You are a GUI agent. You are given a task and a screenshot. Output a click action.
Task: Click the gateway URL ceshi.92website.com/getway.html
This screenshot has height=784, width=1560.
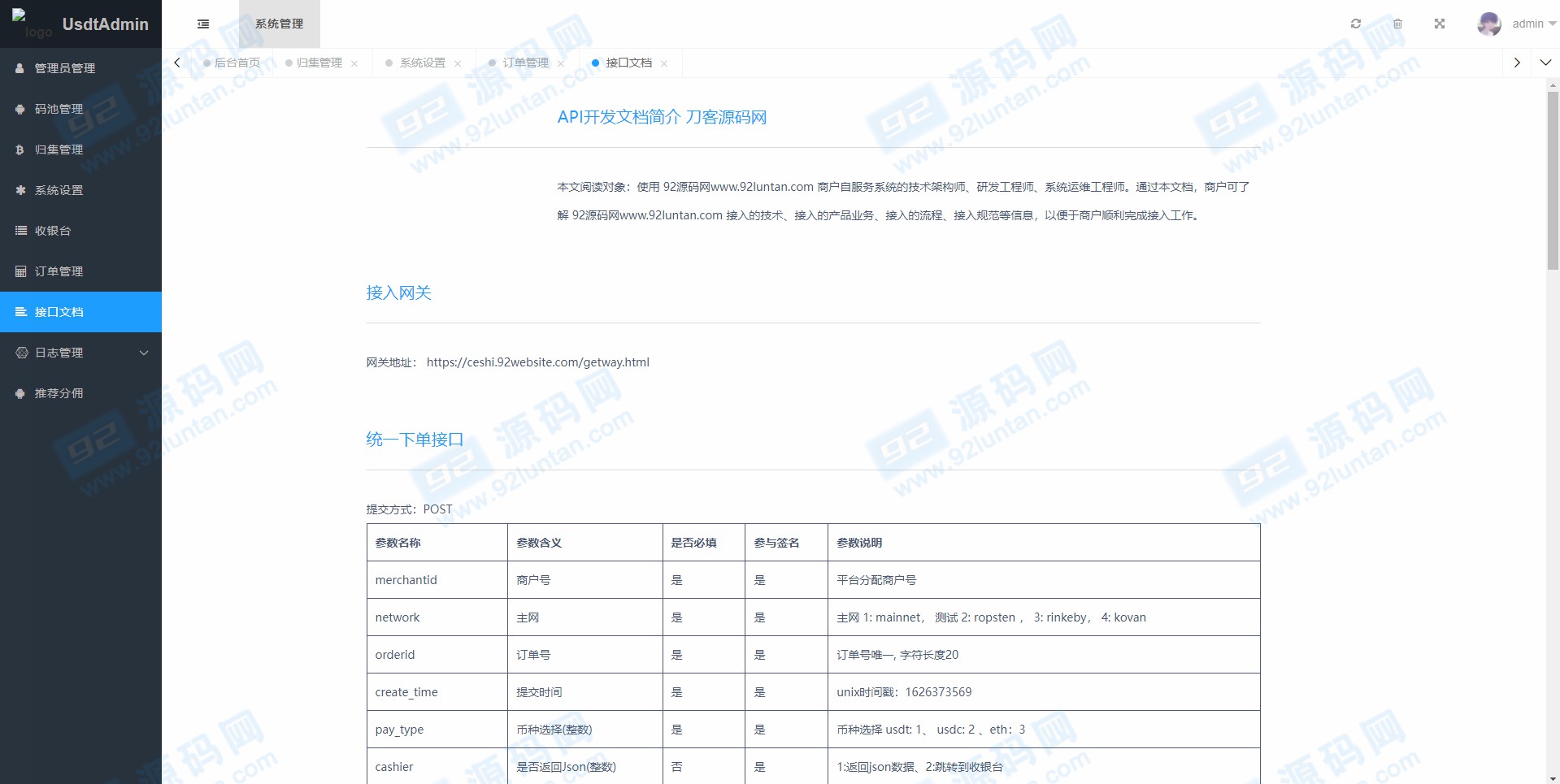pos(538,362)
